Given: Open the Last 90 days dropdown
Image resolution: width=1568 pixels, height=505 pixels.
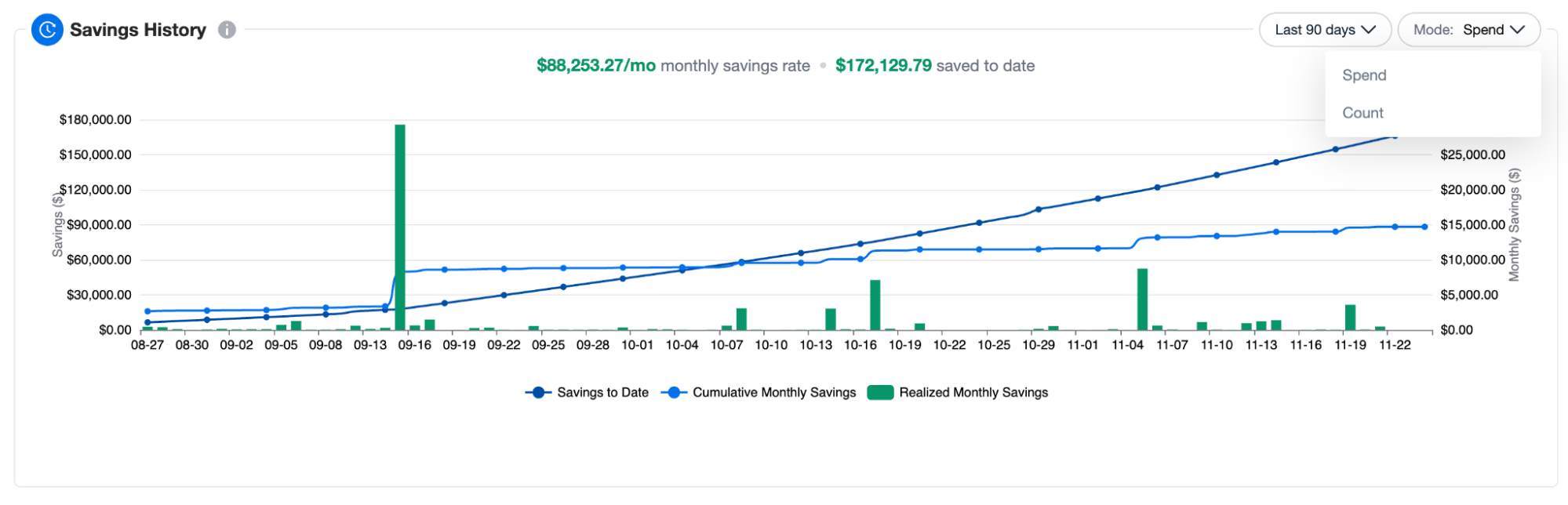Looking at the screenshot, I should click(x=1324, y=30).
